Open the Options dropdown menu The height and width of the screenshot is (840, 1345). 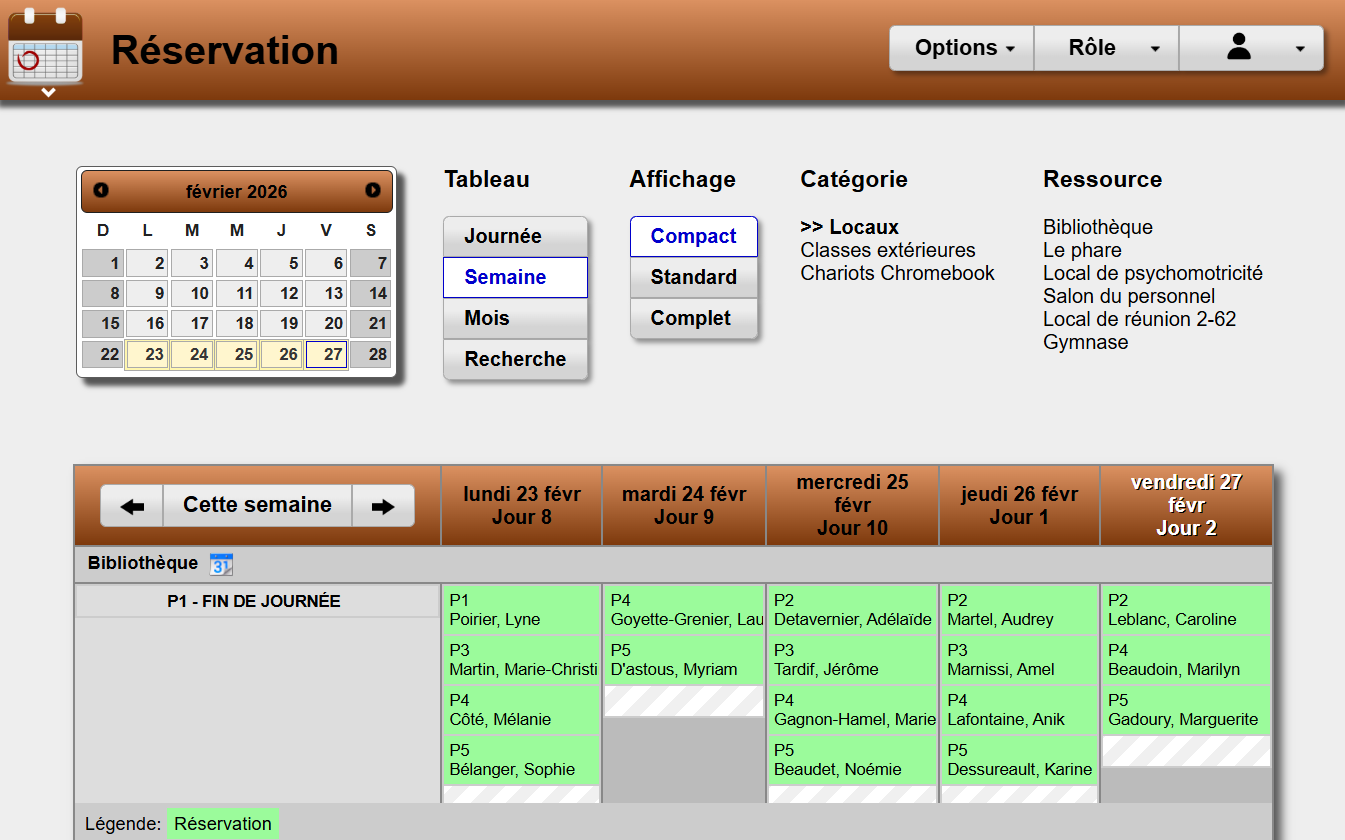click(962, 48)
